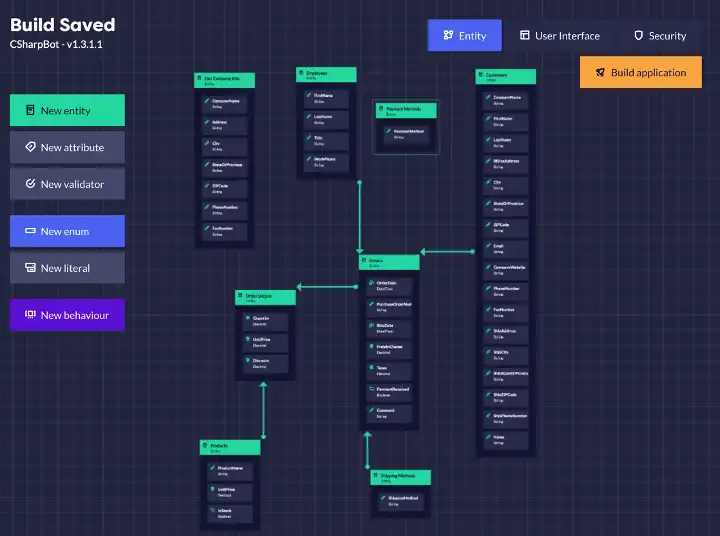This screenshot has width=720, height=536.
Task: Select the Order Details entity header
Action: coord(266,297)
